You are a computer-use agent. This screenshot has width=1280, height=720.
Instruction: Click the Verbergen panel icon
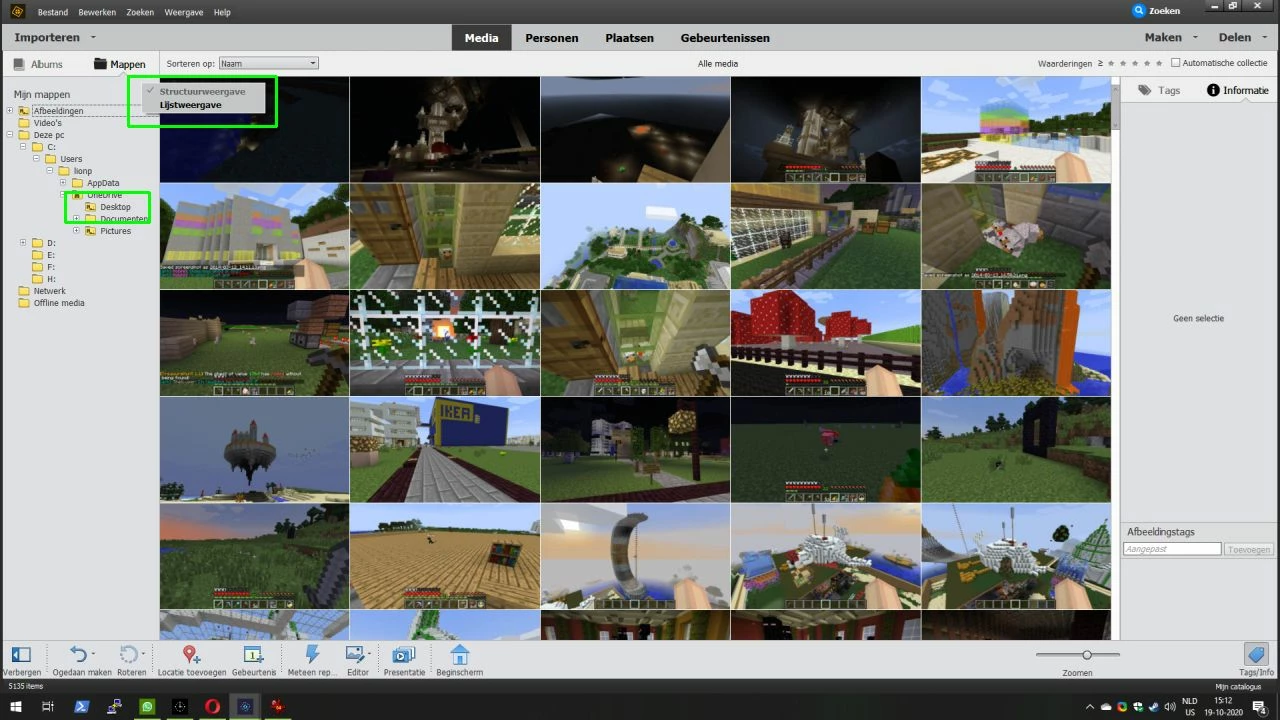21,655
